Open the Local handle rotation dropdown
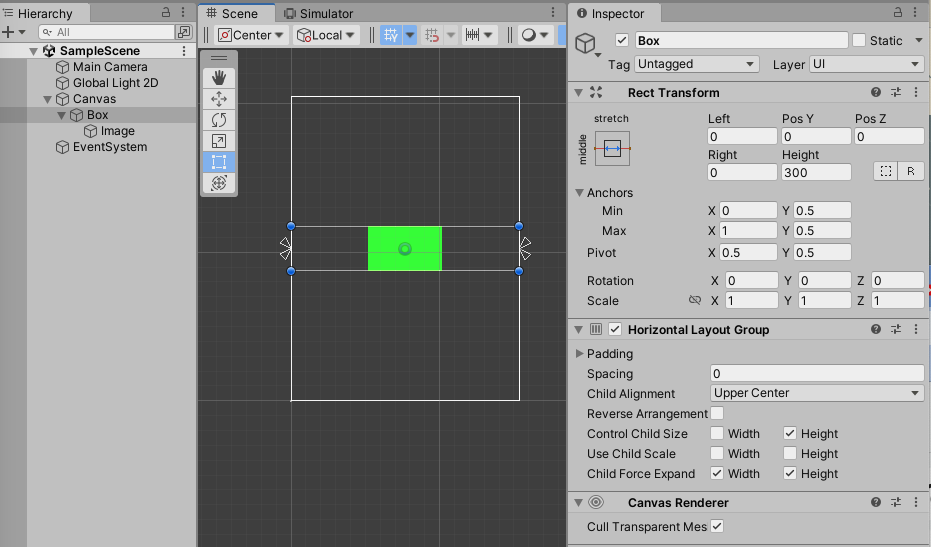Viewport: 931px width, 547px height. pyautogui.click(x=326, y=35)
